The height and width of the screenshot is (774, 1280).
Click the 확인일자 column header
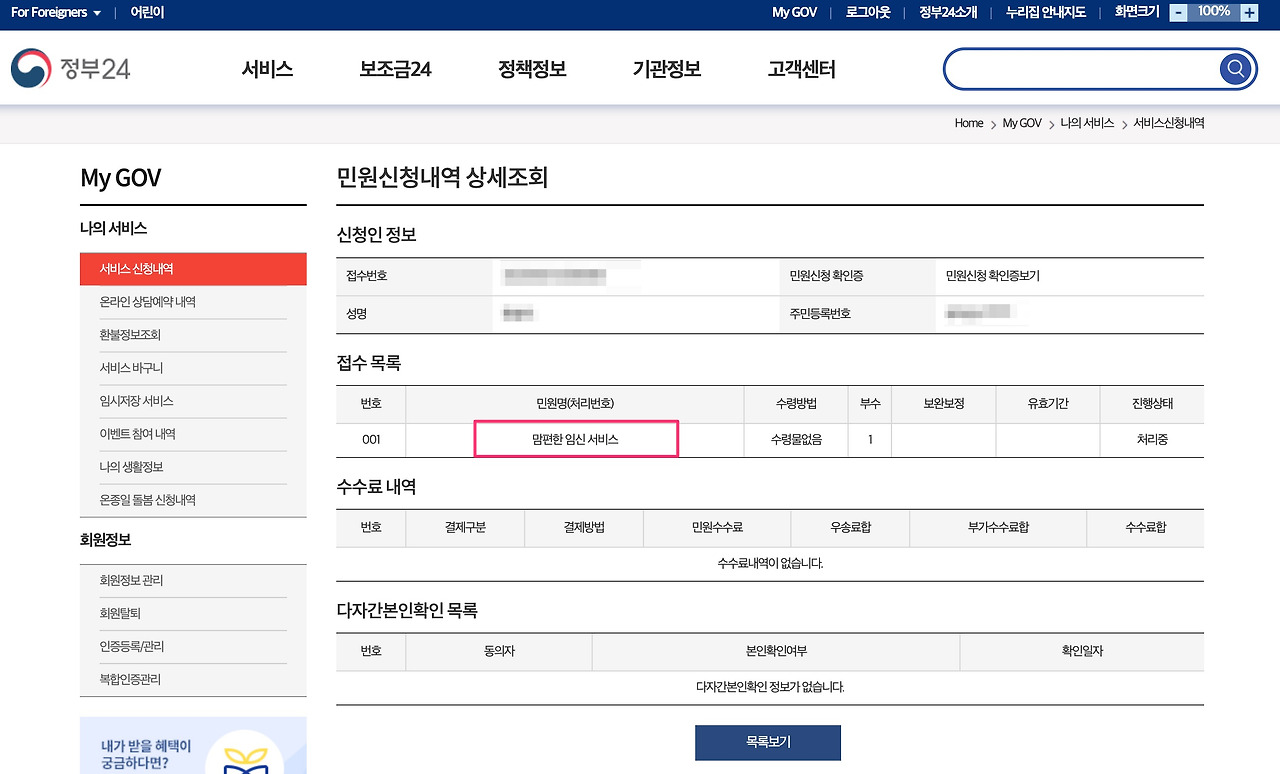[1082, 651]
